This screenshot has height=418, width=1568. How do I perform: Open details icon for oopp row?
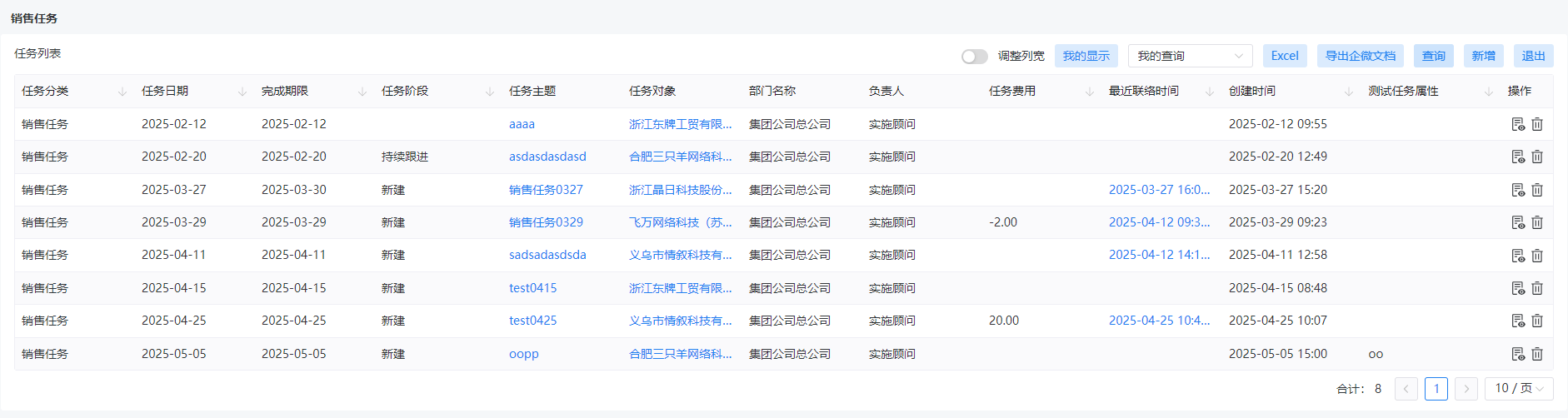1518,354
